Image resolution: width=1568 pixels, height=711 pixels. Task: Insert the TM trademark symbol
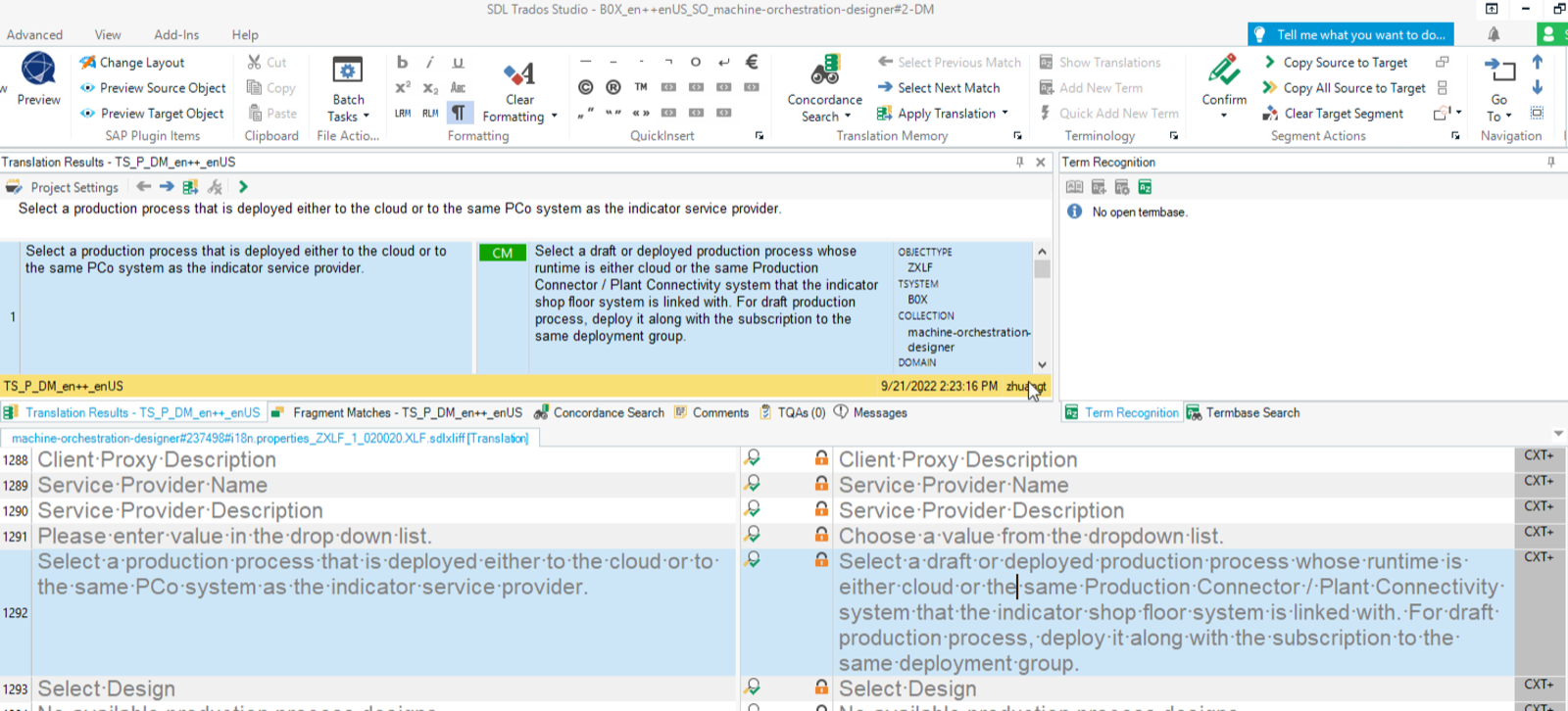pos(641,87)
